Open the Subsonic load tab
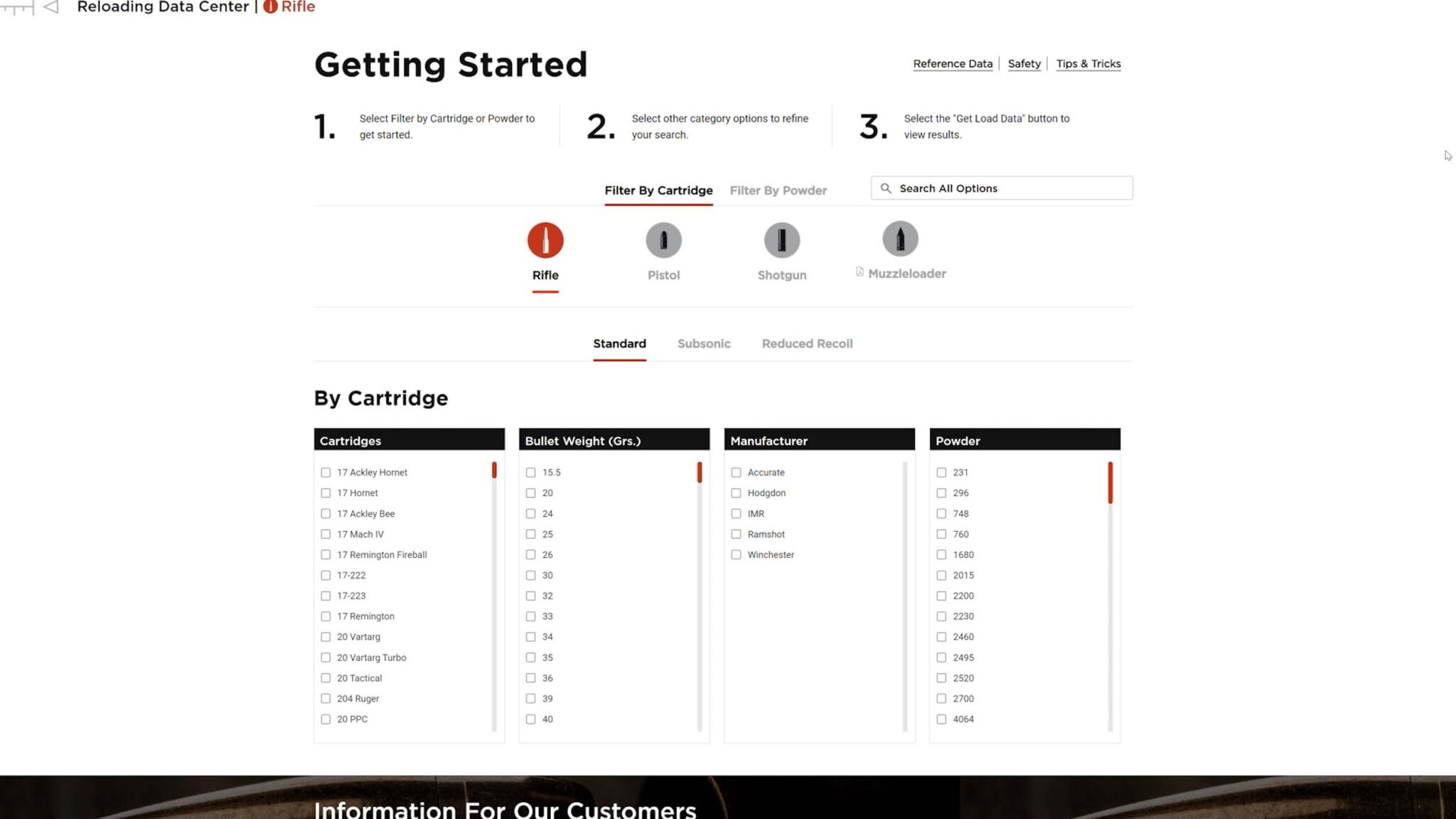Image resolution: width=1456 pixels, height=819 pixels. click(x=703, y=343)
